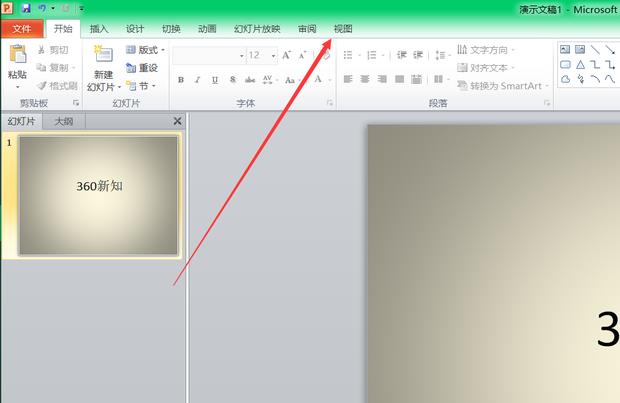Click the bullet list icon

[x=349, y=55]
